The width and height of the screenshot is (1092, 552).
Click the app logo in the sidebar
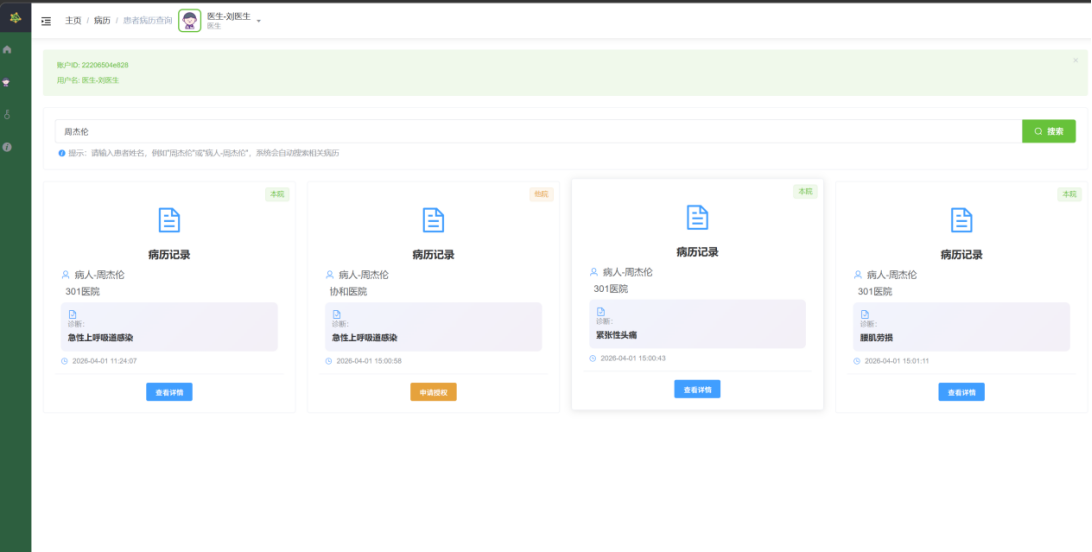tap(15, 17)
